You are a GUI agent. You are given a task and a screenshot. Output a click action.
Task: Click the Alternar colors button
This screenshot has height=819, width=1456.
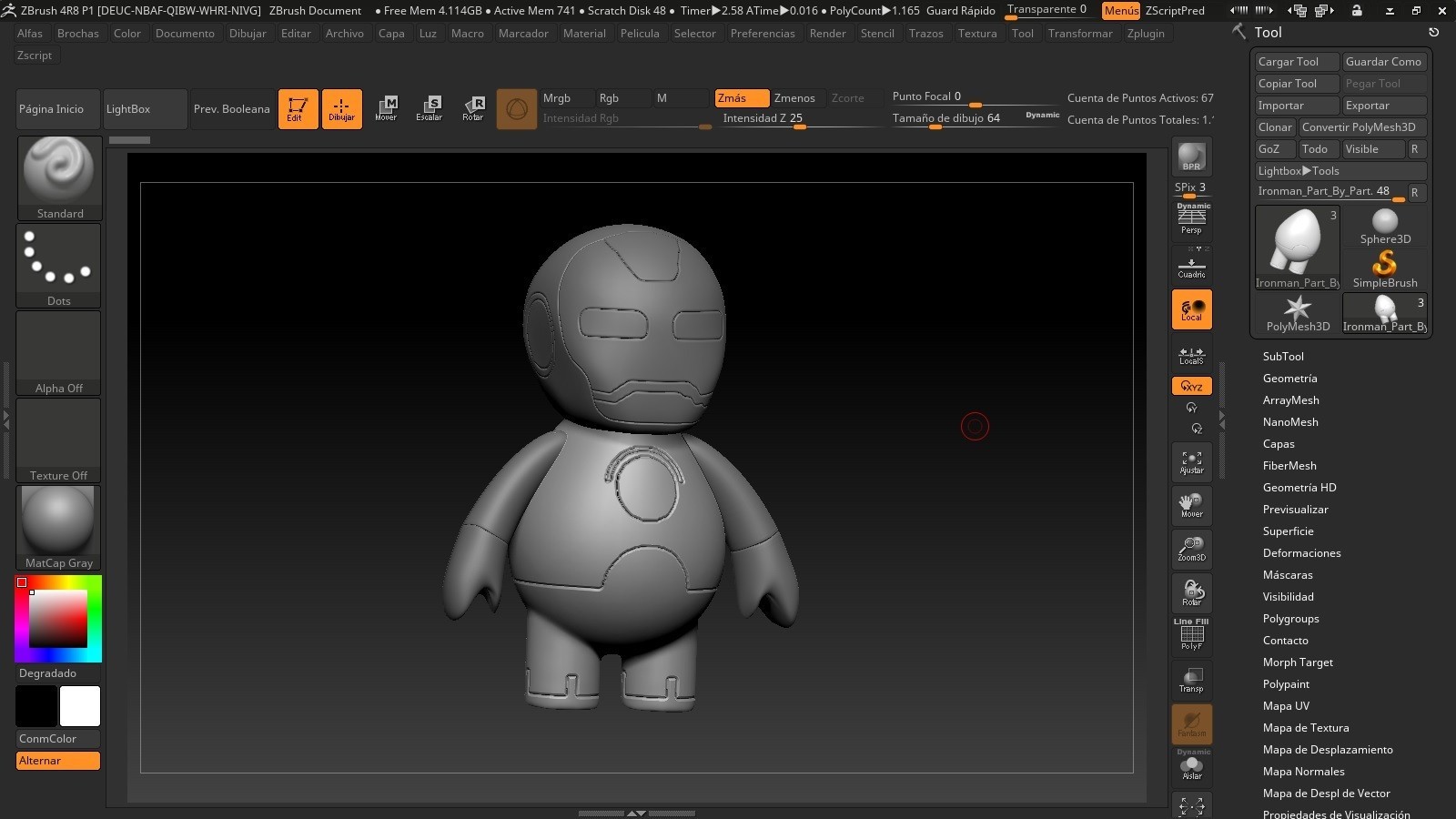(58, 761)
